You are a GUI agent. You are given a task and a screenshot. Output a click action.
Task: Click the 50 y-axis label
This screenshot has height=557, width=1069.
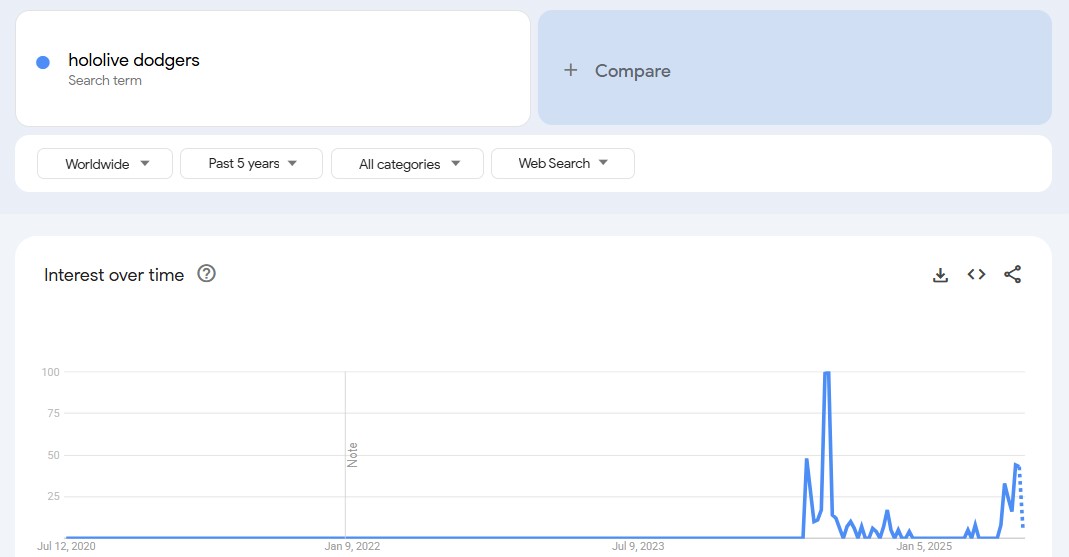coord(54,455)
